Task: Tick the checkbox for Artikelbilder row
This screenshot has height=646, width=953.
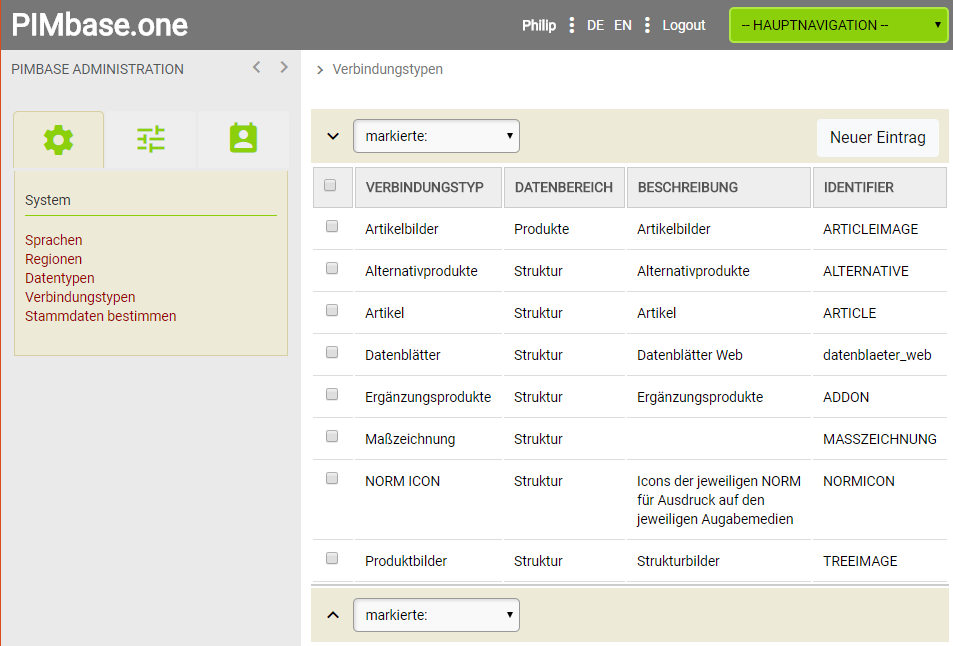Action: coord(332,227)
